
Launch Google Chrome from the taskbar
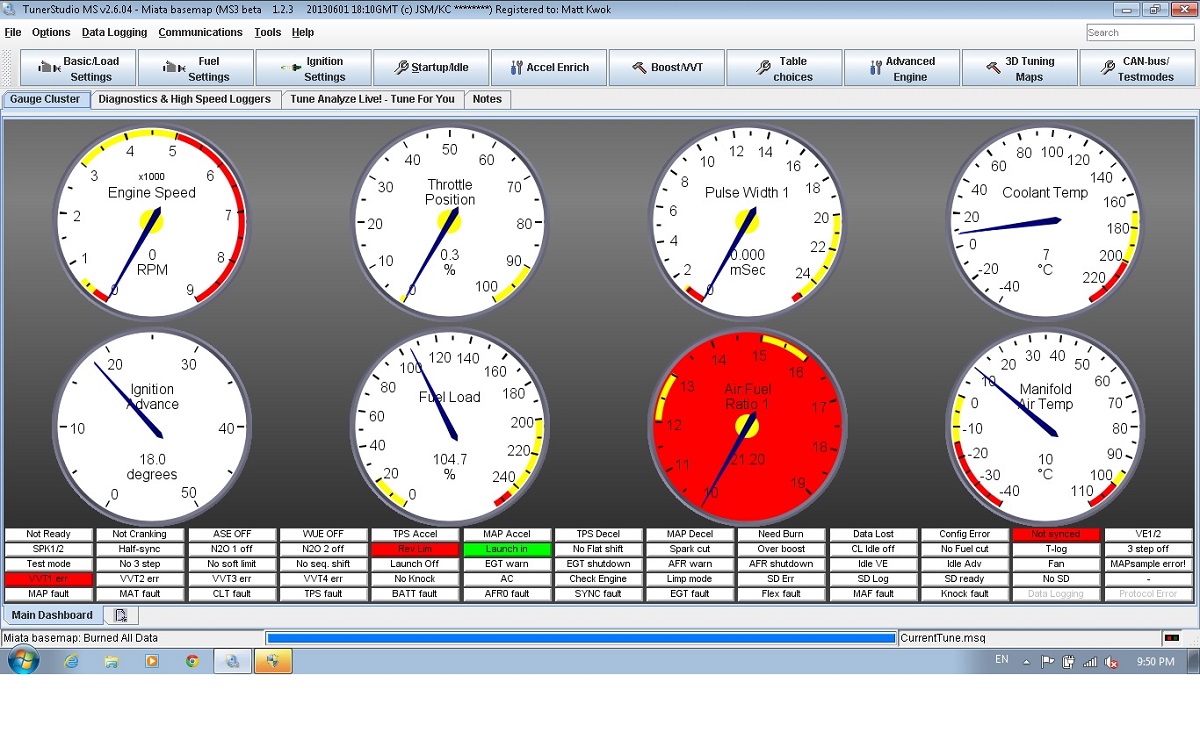pos(192,661)
